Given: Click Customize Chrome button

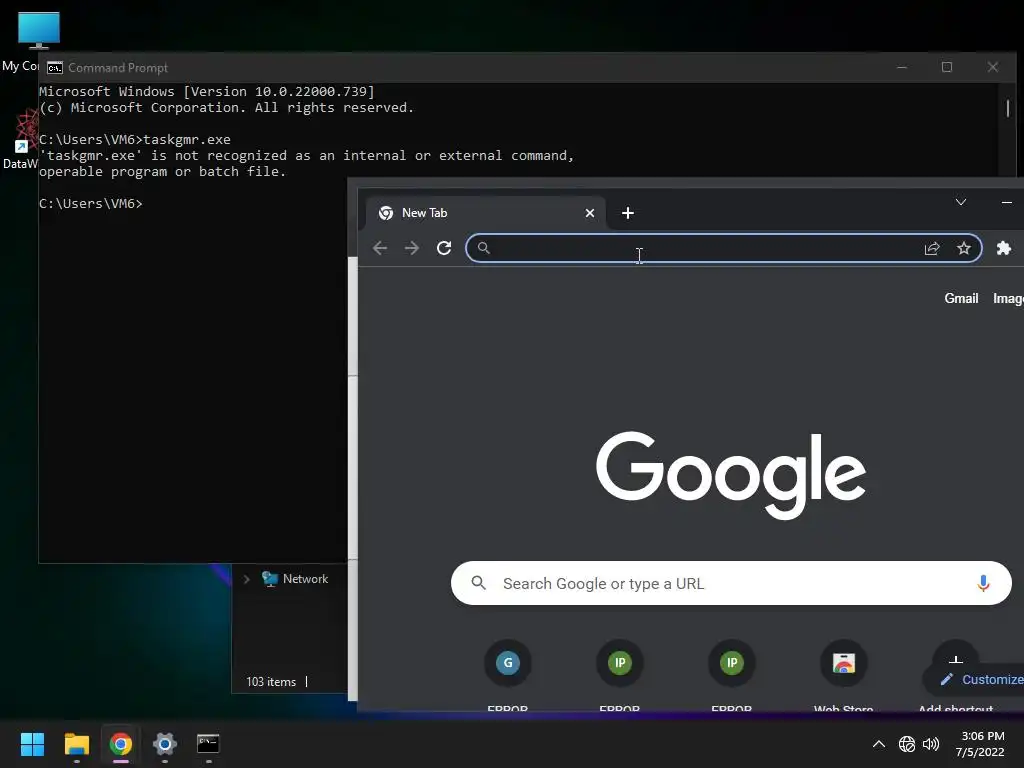Looking at the screenshot, I should coord(976,679).
